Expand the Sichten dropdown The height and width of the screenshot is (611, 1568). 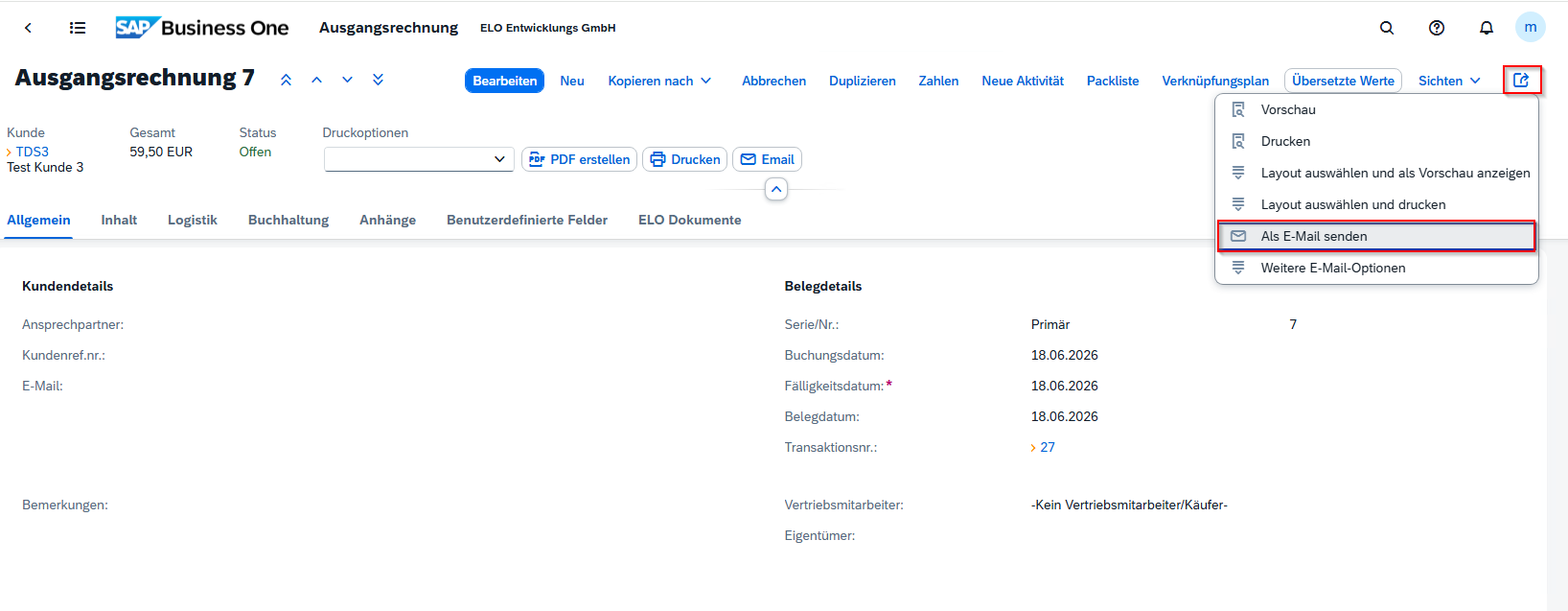pos(1449,81)
